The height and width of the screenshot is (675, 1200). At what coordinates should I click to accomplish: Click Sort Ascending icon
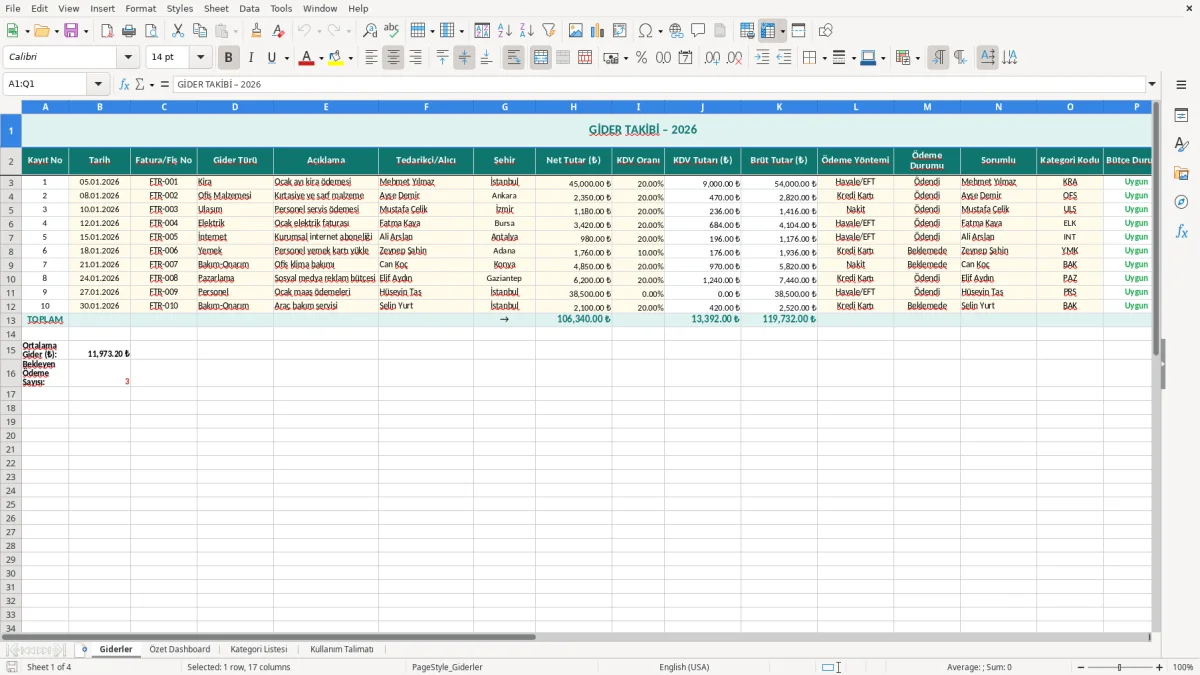(504, 31)
